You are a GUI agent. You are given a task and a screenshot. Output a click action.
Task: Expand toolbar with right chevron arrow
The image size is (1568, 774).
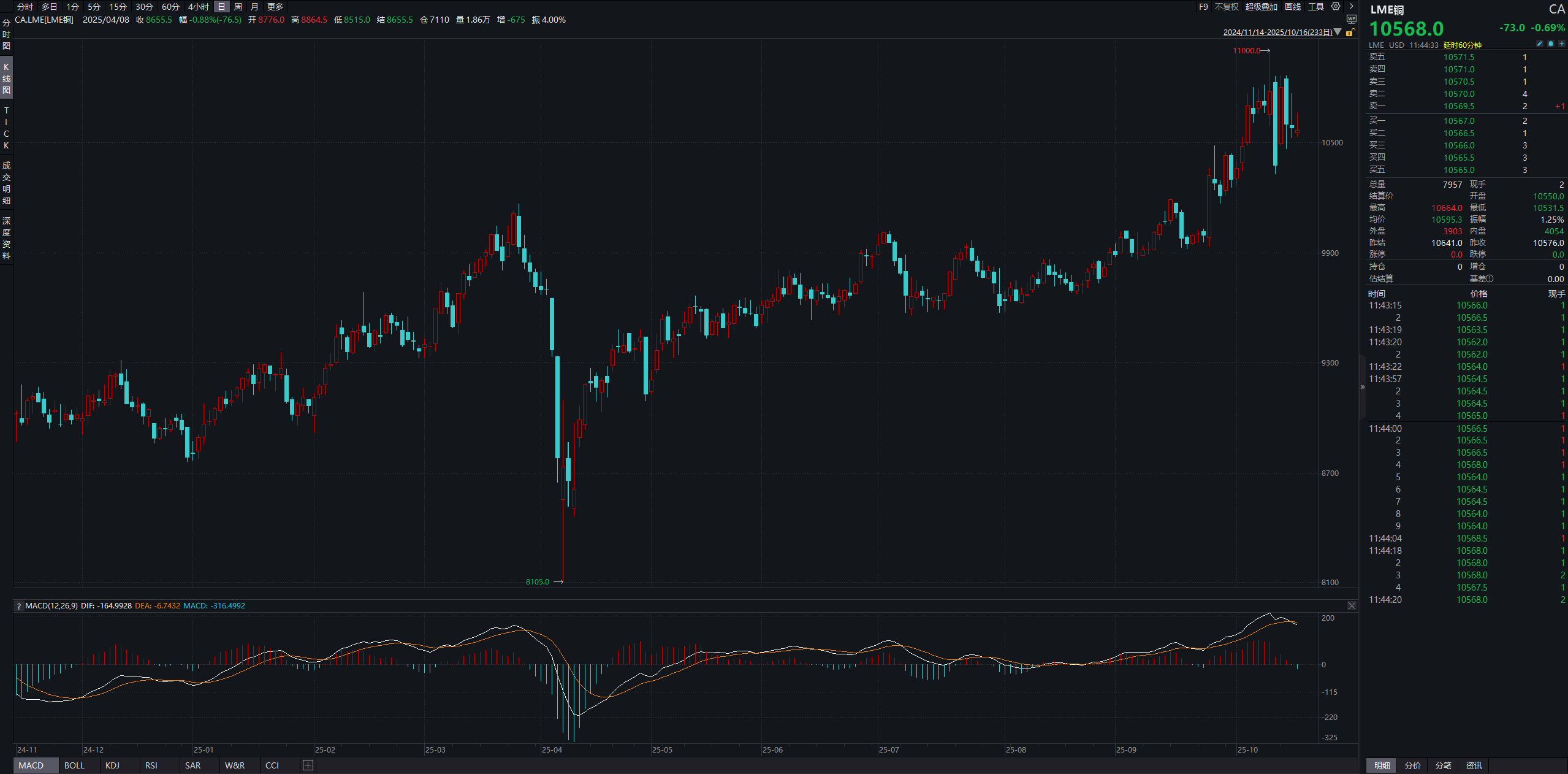(x=1351, y=7)
